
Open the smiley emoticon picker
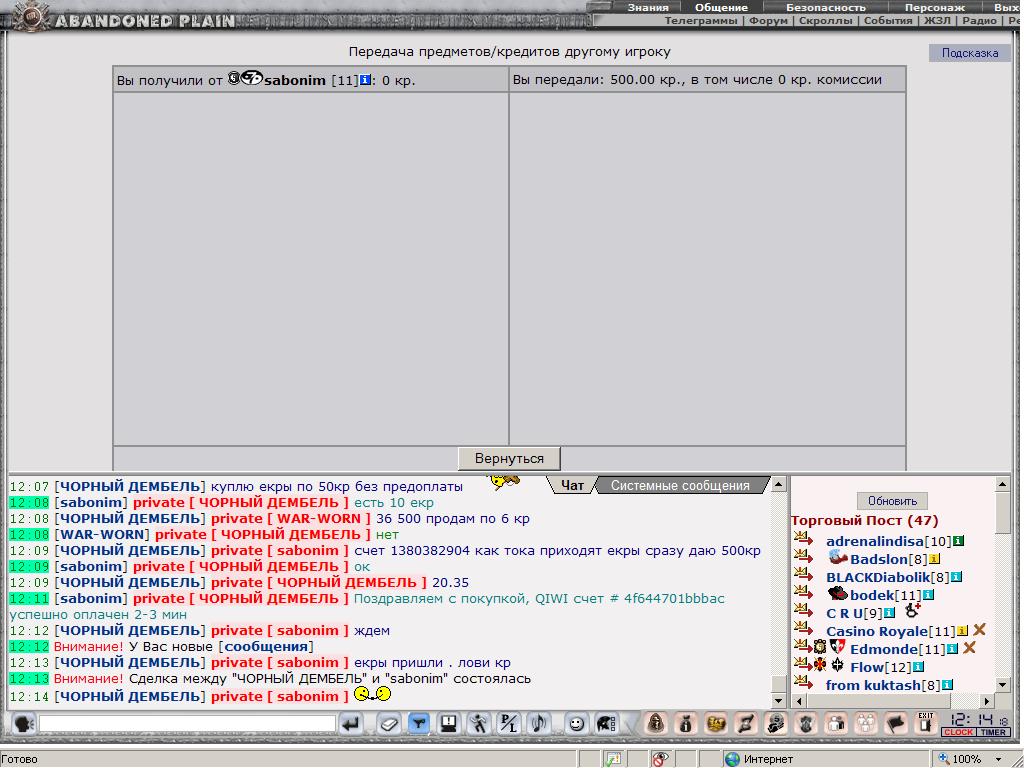point(576,724)
